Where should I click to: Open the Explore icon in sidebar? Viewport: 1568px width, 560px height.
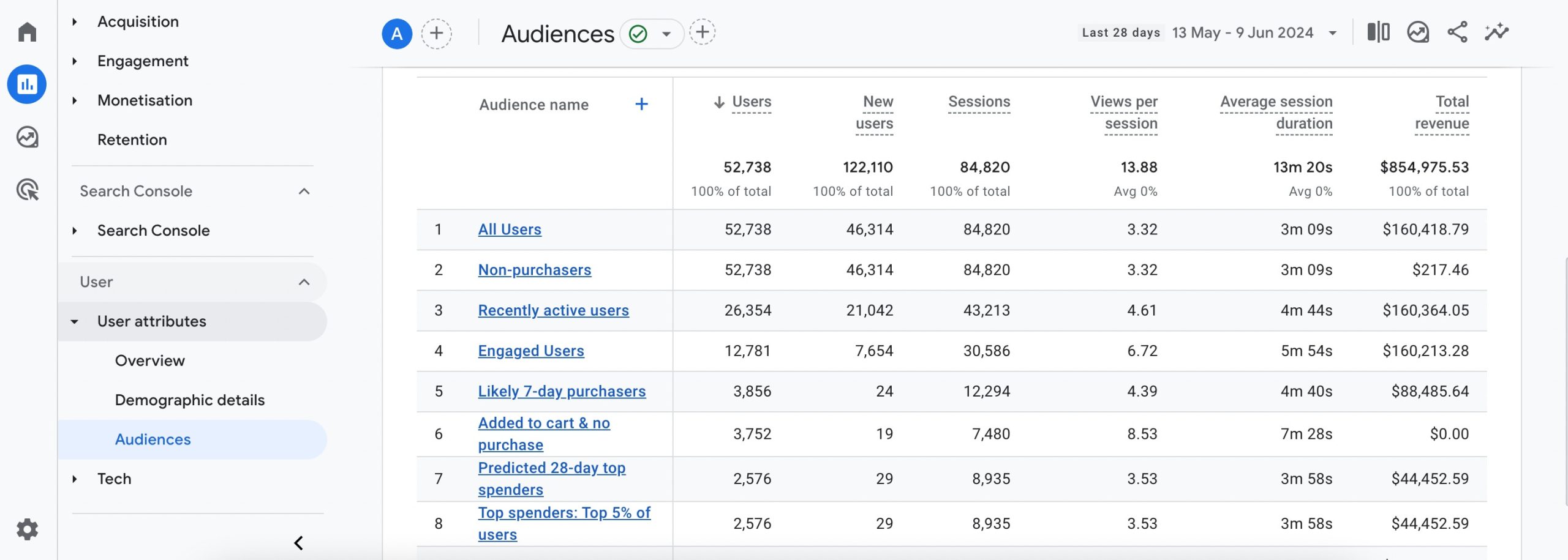coord(27,137)
